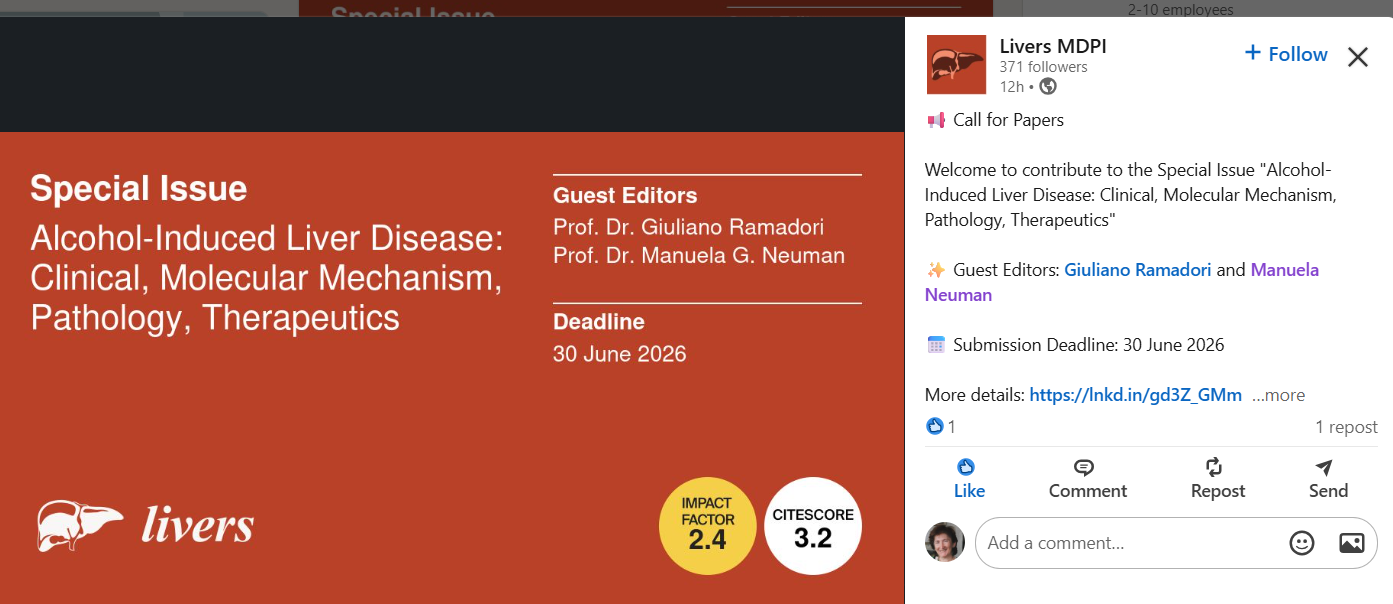
Task: Open the lnkd.in/gd3Z_GMm details link
Action: 1135,395
